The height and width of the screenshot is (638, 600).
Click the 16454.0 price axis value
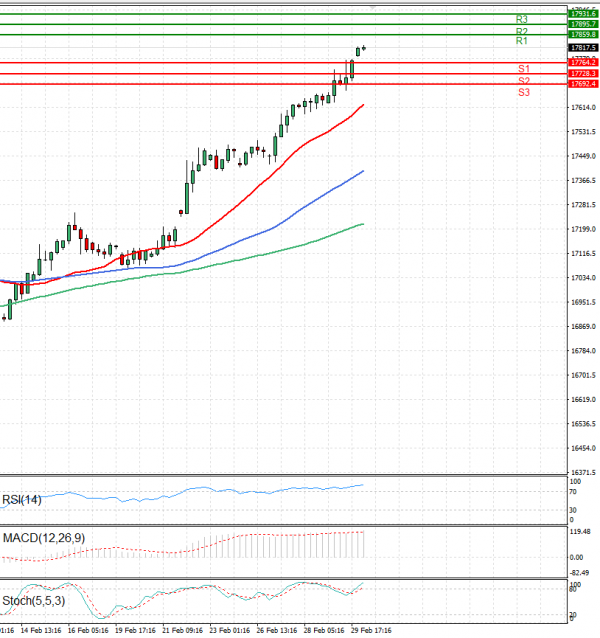coord(583,448)
